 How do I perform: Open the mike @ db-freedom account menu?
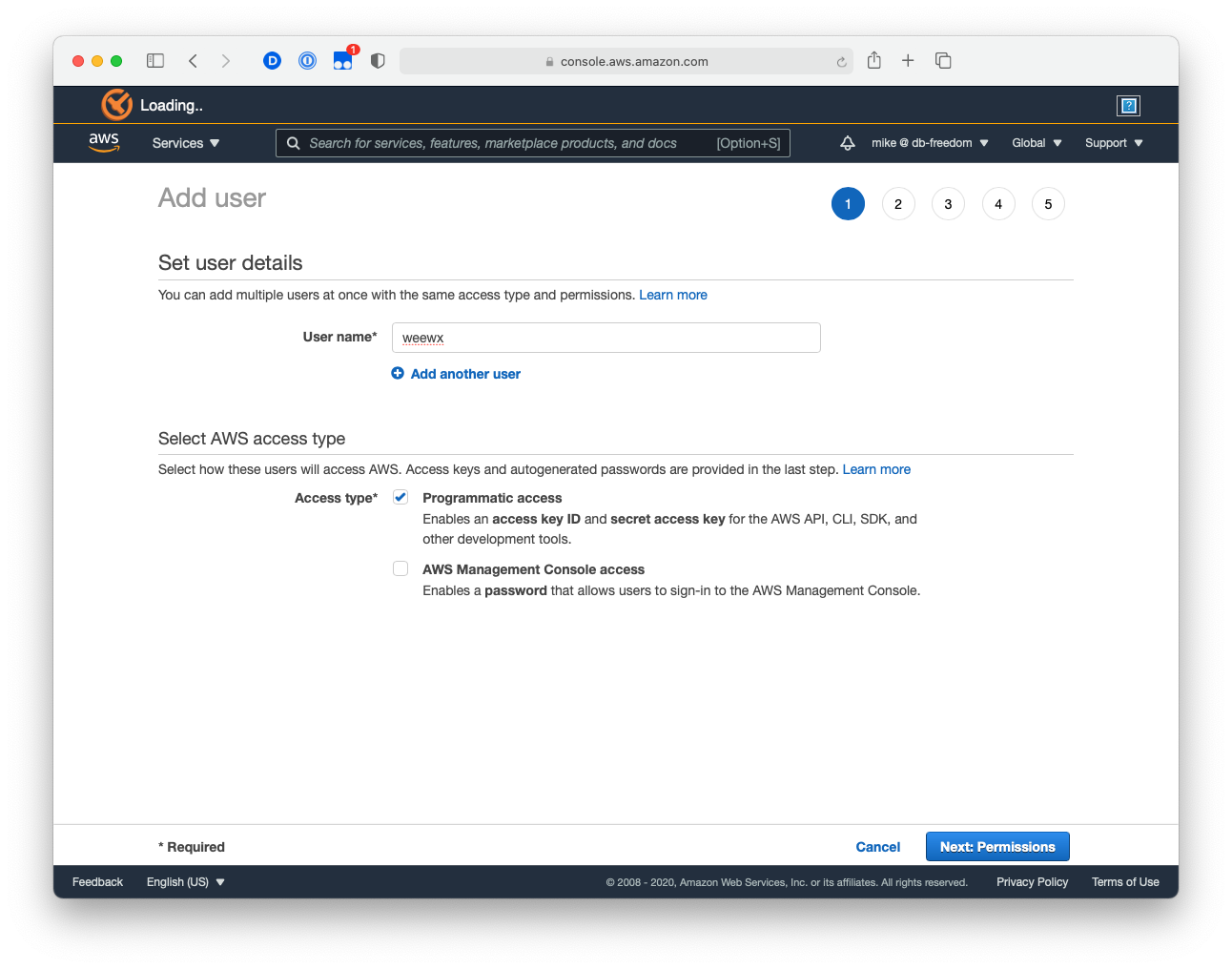click(930, 143)
